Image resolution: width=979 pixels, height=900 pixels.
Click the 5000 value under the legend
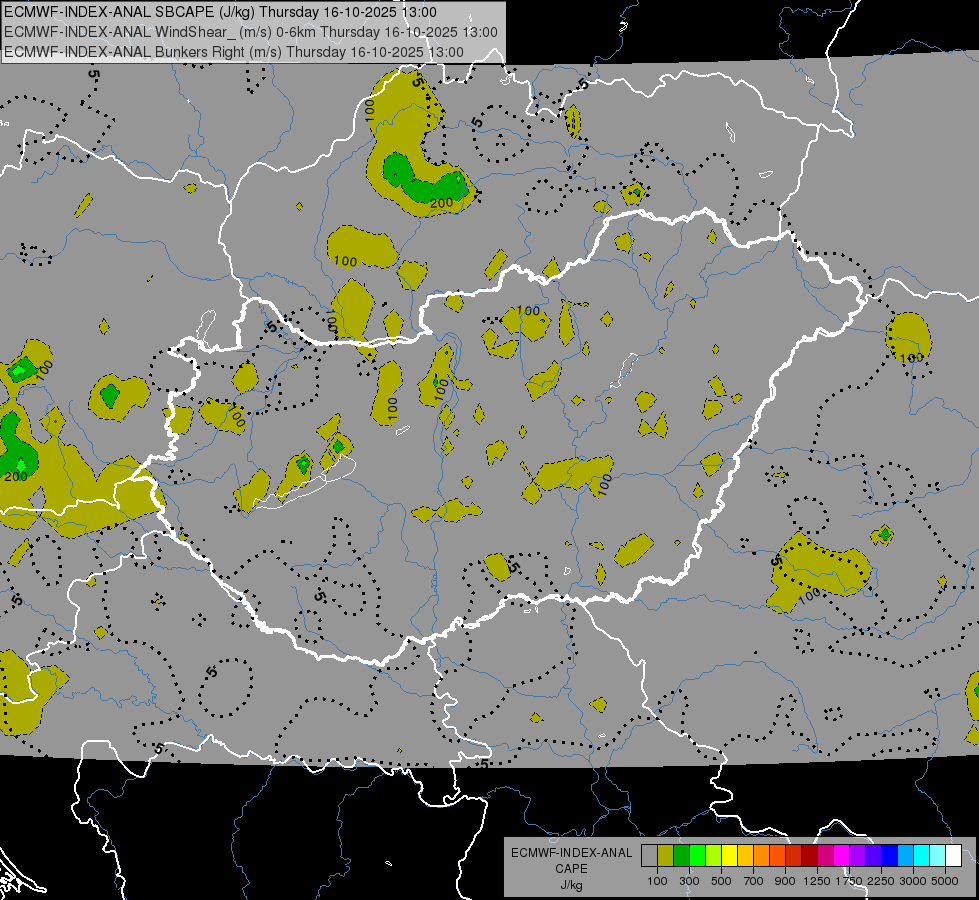945,881
